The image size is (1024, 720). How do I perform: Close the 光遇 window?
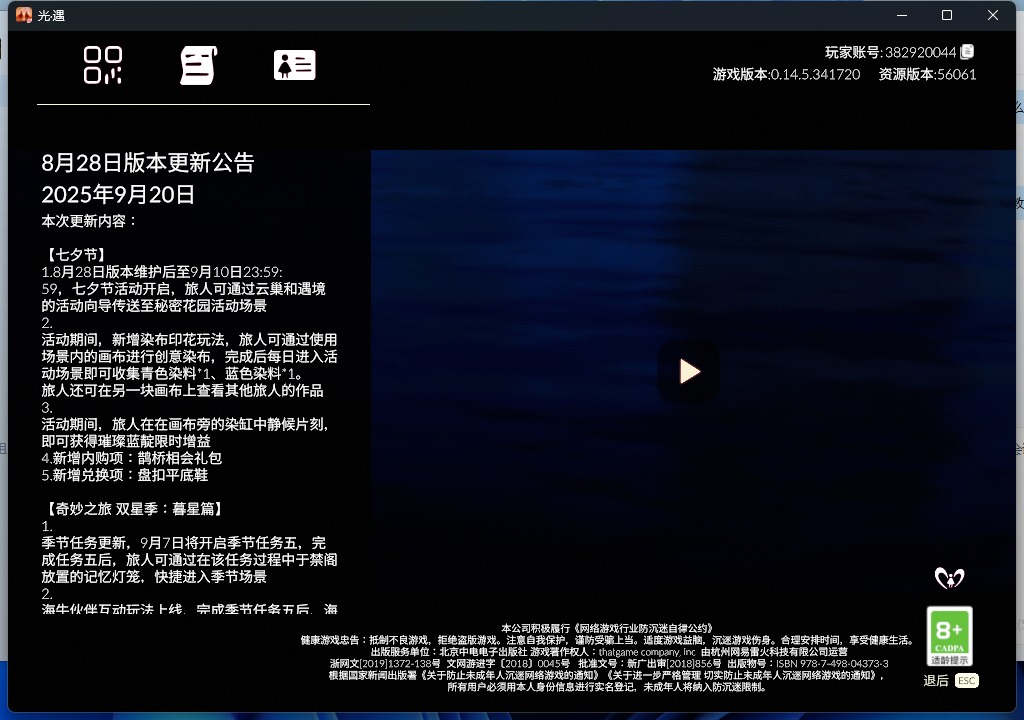[993, 15]
